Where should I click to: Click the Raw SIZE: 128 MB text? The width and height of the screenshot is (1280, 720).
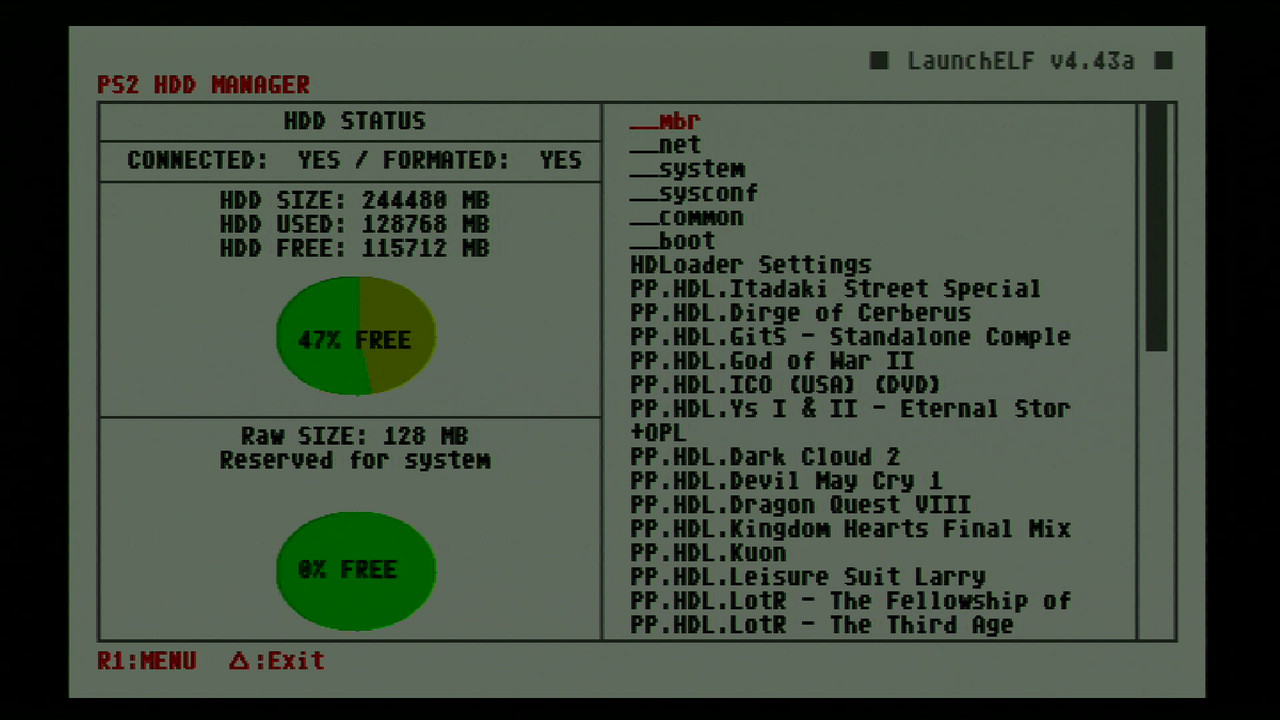355,436
